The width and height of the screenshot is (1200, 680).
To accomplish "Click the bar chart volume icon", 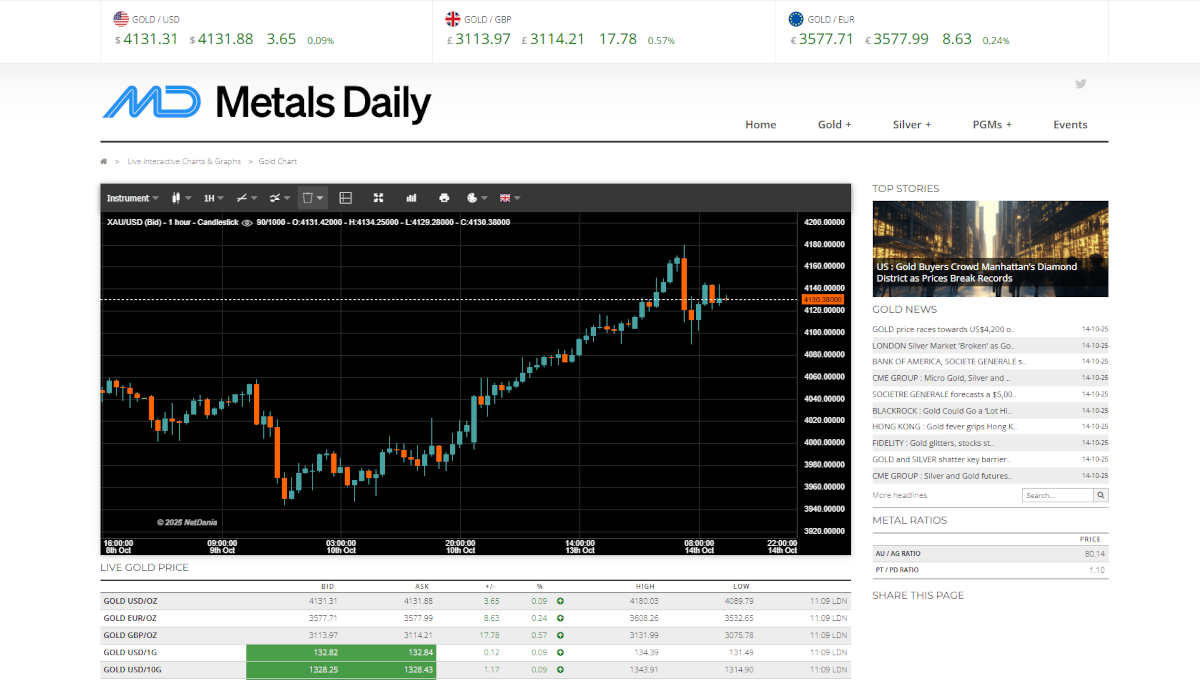I will tap(411, 198).
